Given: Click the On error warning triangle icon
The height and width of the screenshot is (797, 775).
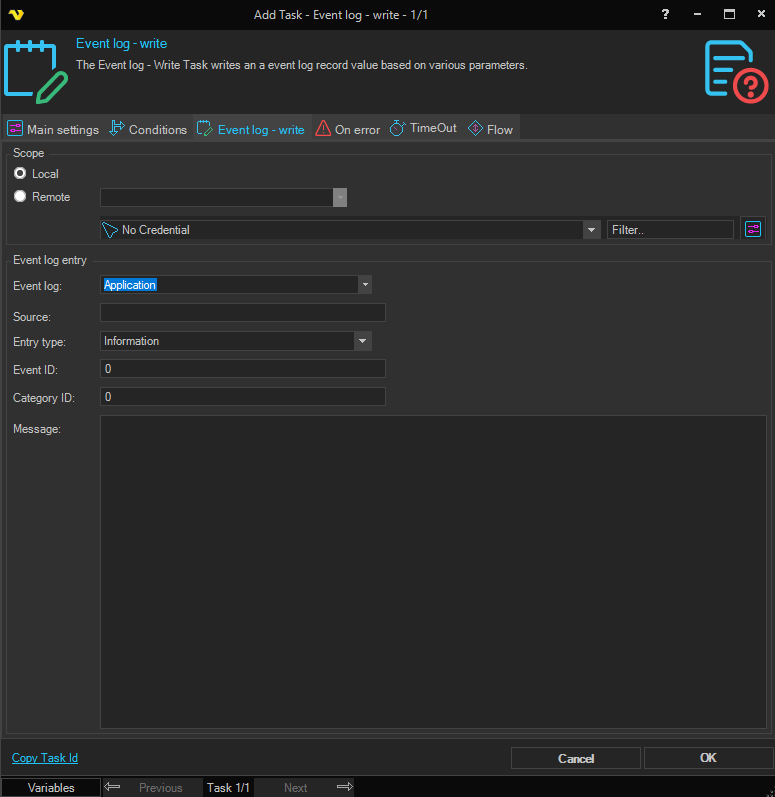Looking at the screenshot, I should (x=323, y=129).
